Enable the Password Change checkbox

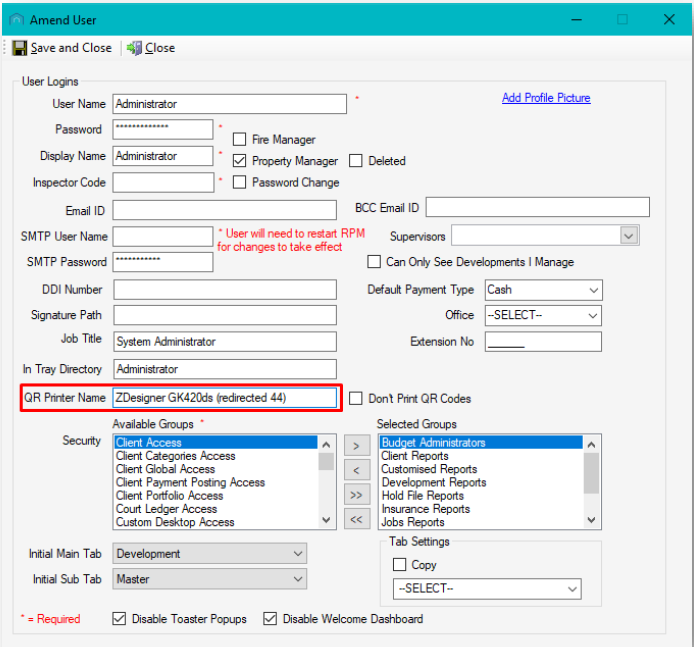point(239,182)
